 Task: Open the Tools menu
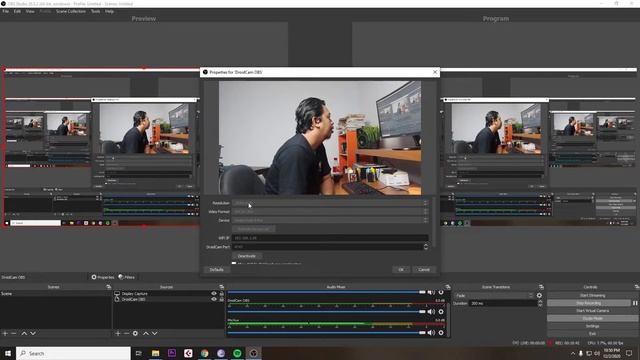pos(95,11)
